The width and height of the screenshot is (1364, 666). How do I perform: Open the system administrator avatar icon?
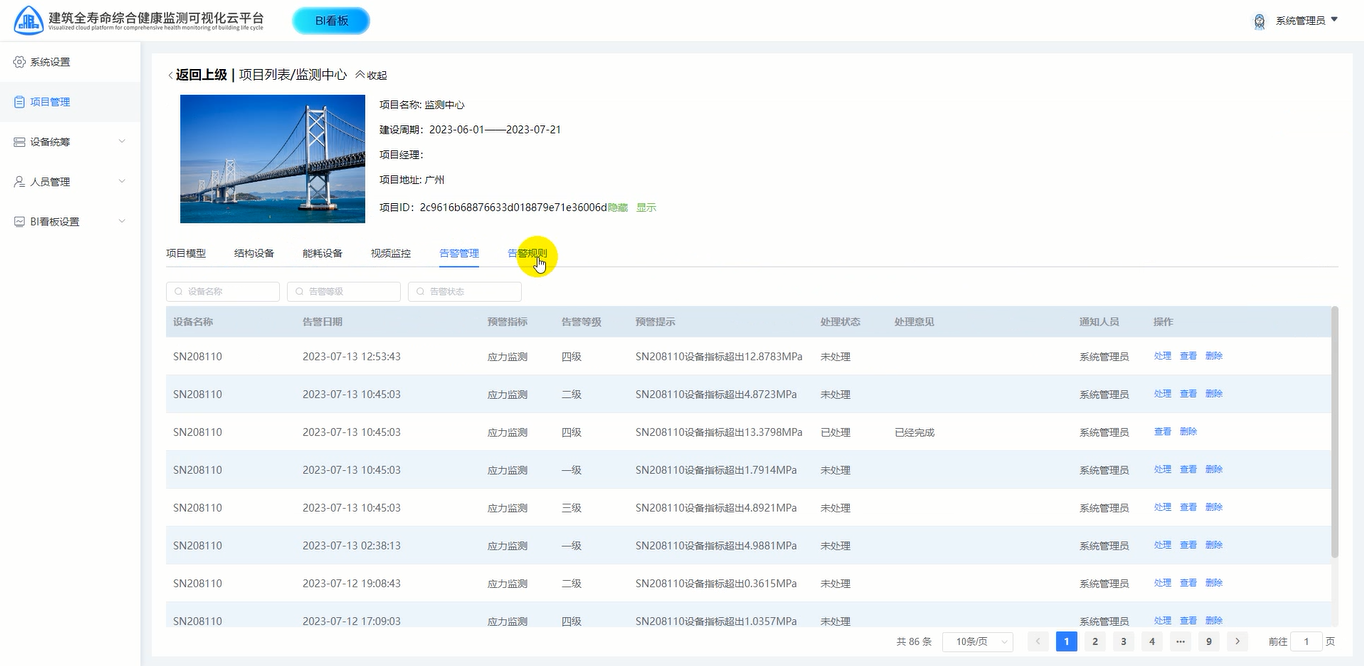[1259, 20]
